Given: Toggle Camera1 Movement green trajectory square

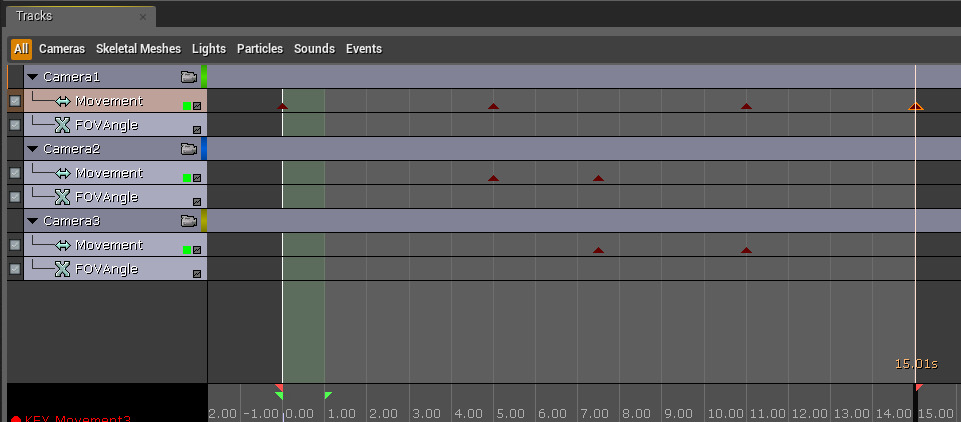Looking at the screenshot, I should (187, 106).
